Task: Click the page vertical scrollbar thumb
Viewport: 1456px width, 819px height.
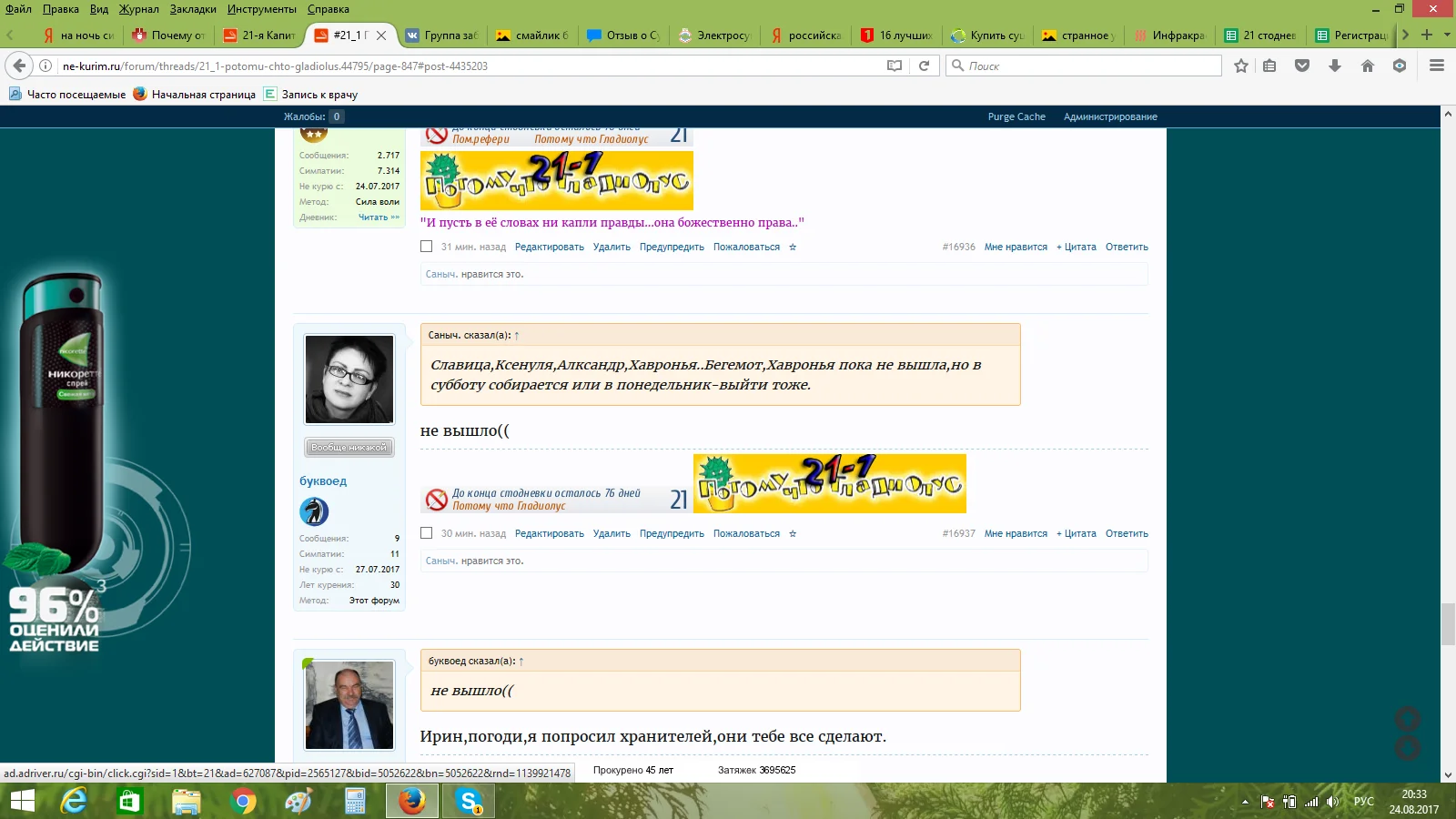Action: 1448,623
